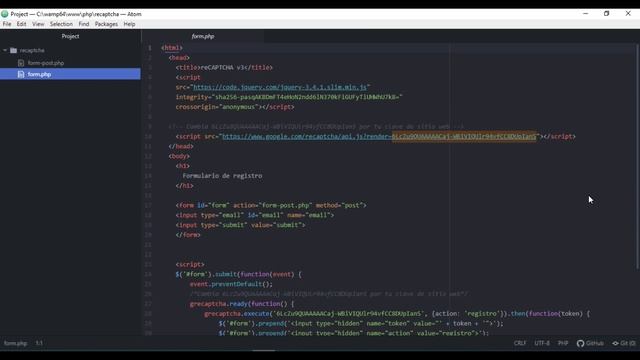Viewport: 640px width, 360px height.
Task: Restore down the Atom window
Action: click(x=607, y=13)
